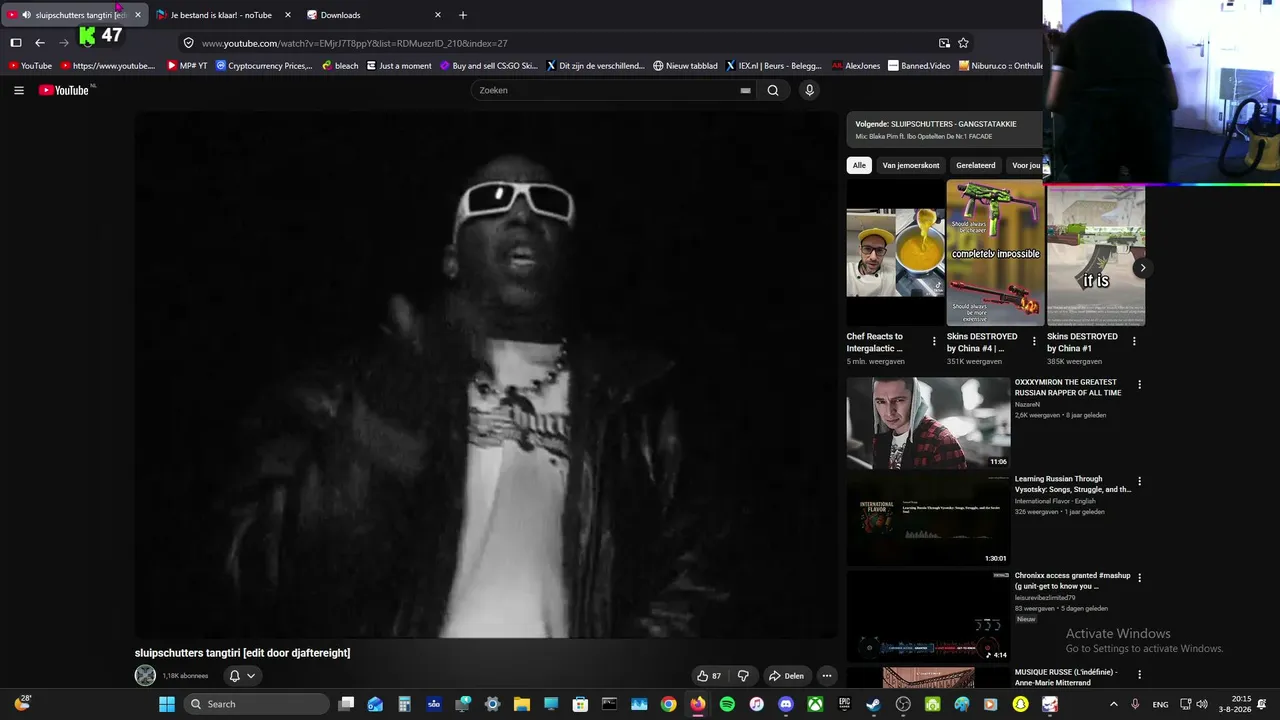Open options for Chef Reacts short
Viewport: 1280px width, 720px height.
934,342
